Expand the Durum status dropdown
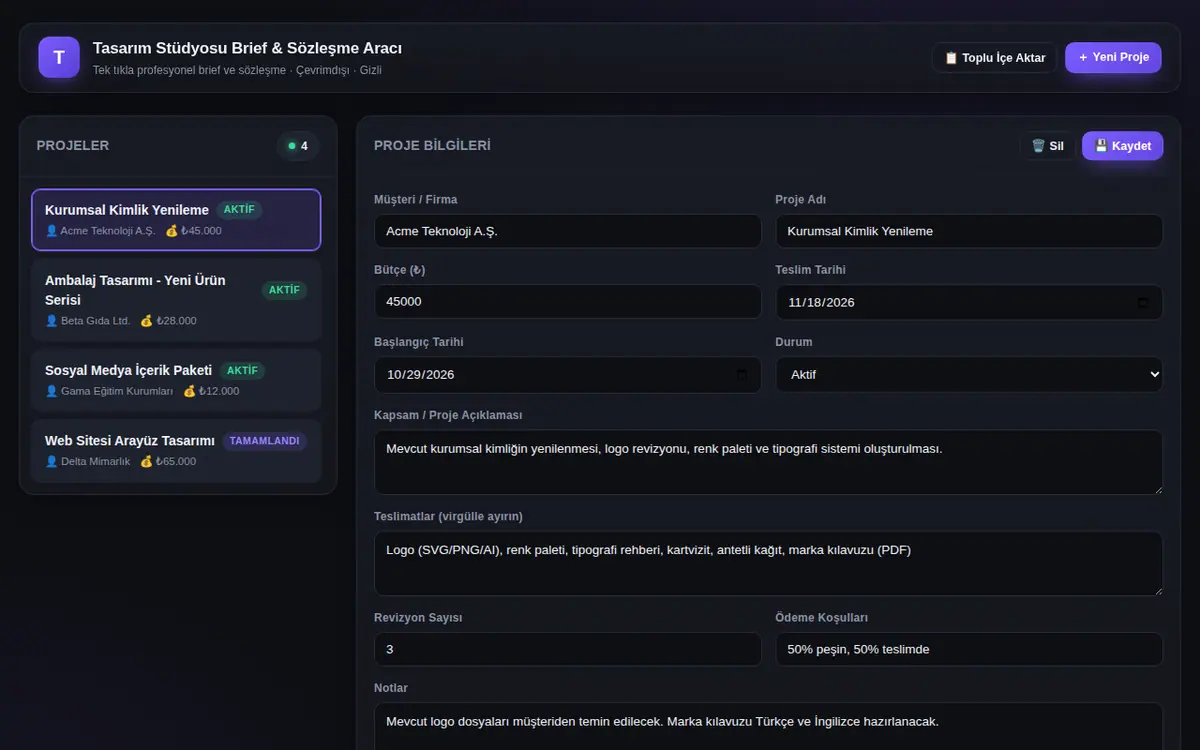This screenshot has width=1200, height=750. pos(969,374)
